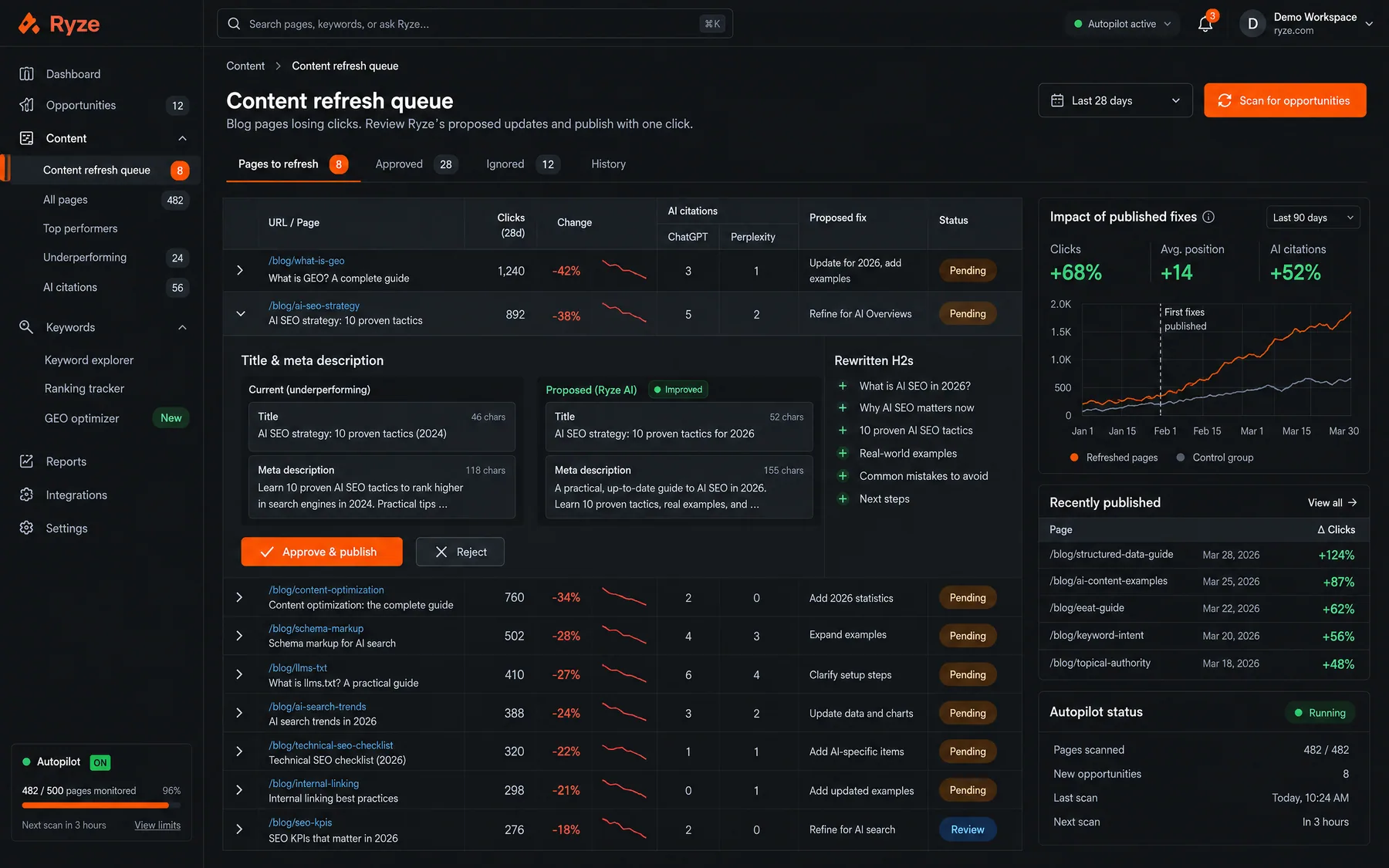This screenshot has width=1389, height=868.
Task: Click calendar icon in Last 28 days selector
Action: point(1057,100)
